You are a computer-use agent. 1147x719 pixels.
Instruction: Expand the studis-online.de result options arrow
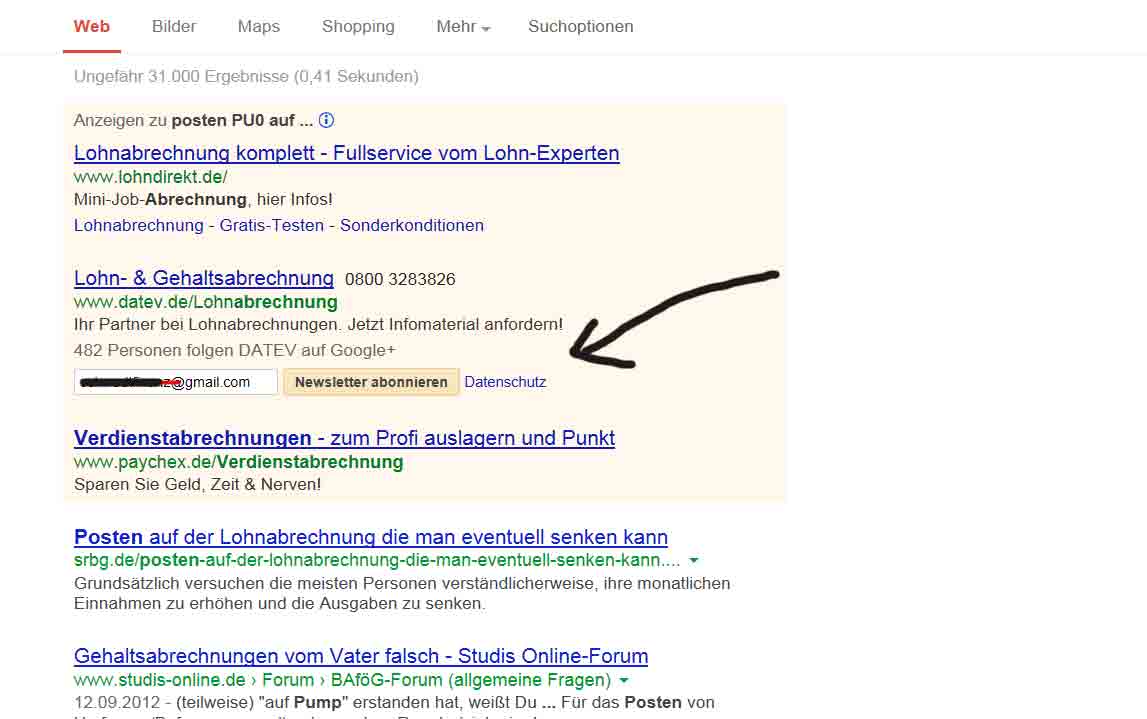coord(624,680)
